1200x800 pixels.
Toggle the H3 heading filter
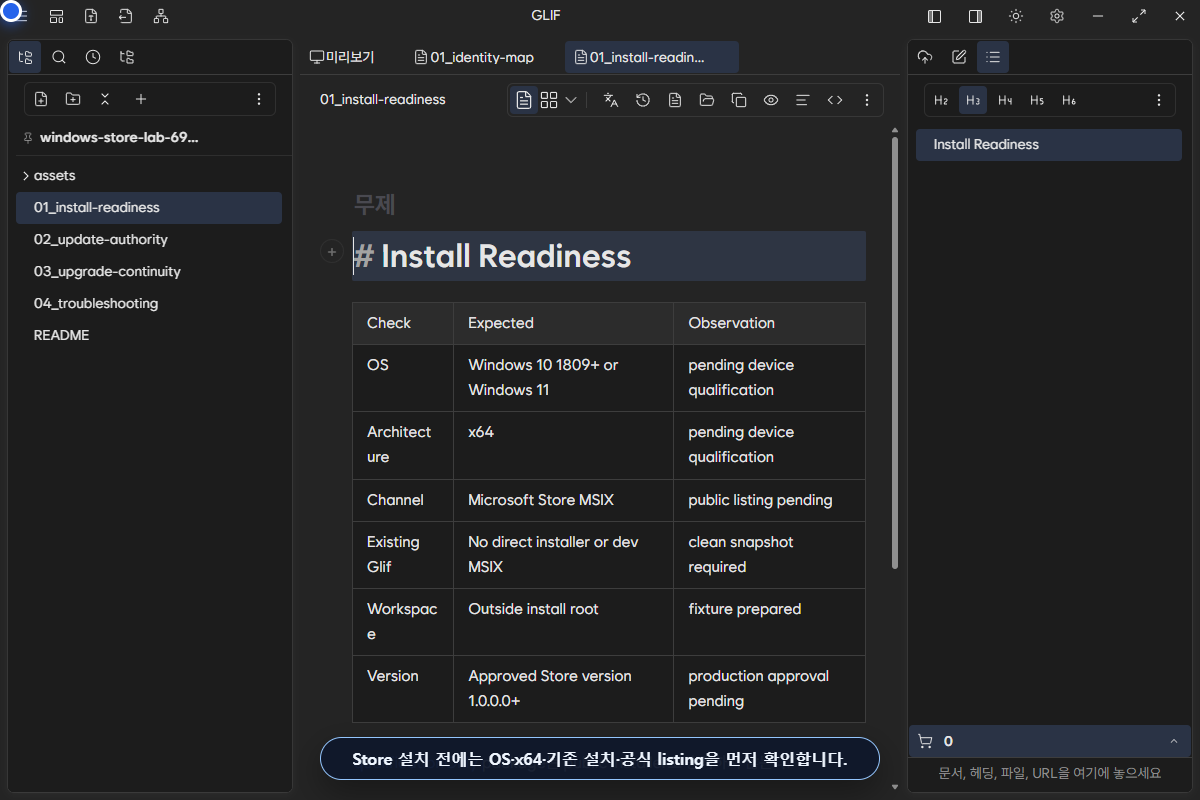(973, 100)
